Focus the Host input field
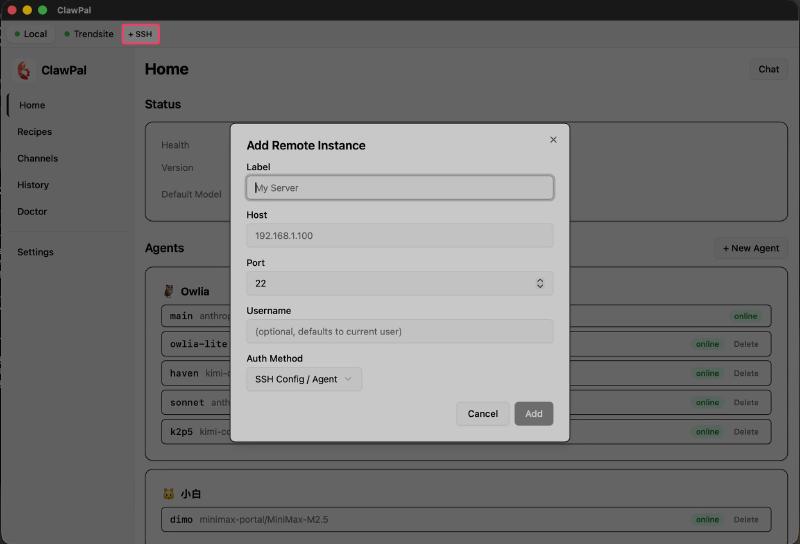 tap(399, 236)
